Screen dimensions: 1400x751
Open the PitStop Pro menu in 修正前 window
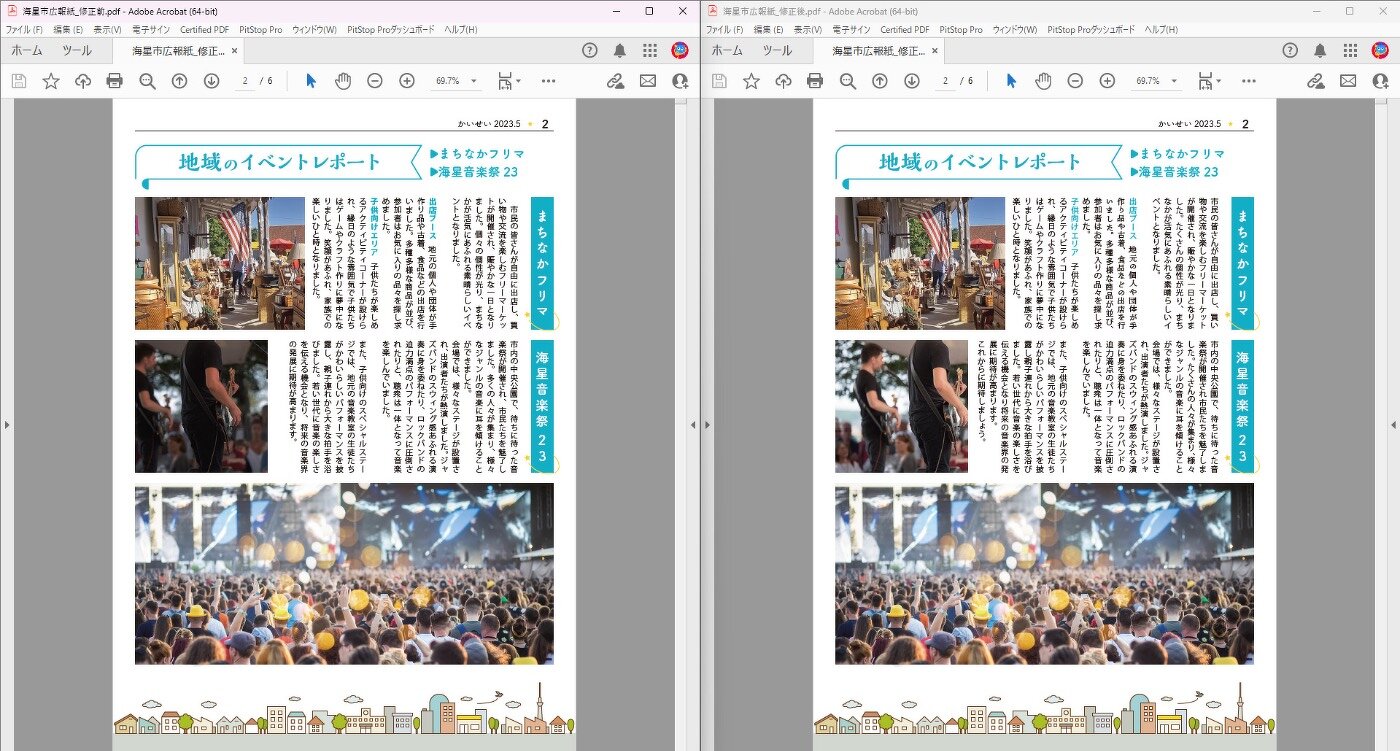click(x=261, y=30)
